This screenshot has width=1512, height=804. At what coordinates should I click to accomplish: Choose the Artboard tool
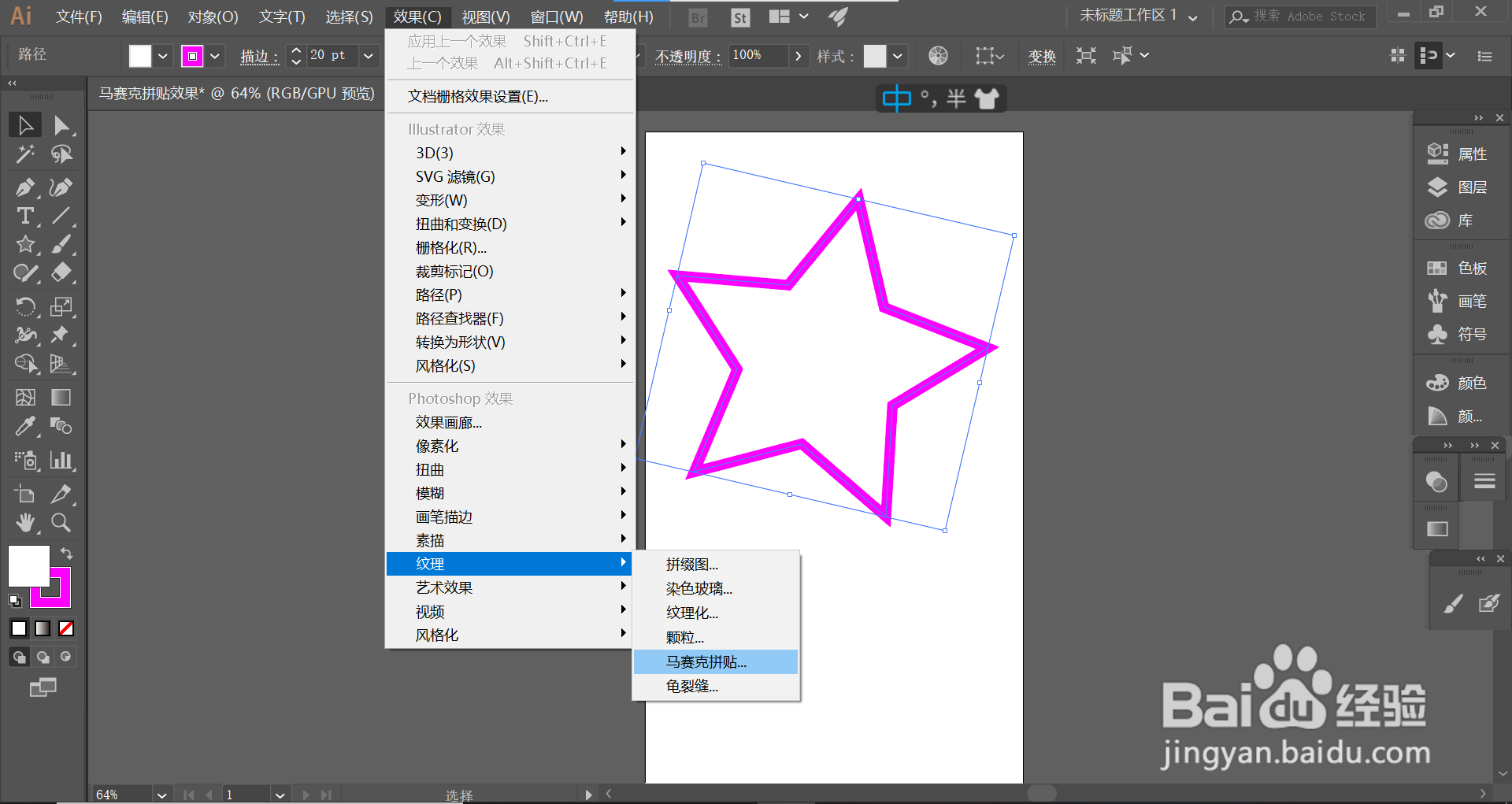[25, 494]
